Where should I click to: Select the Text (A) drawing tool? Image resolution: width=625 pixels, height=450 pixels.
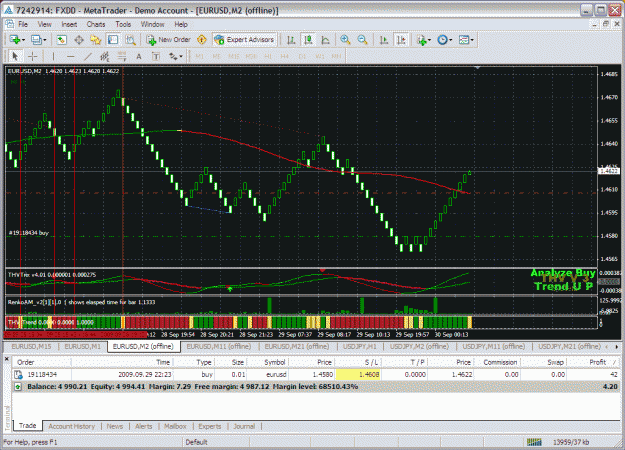coord(139,57)
